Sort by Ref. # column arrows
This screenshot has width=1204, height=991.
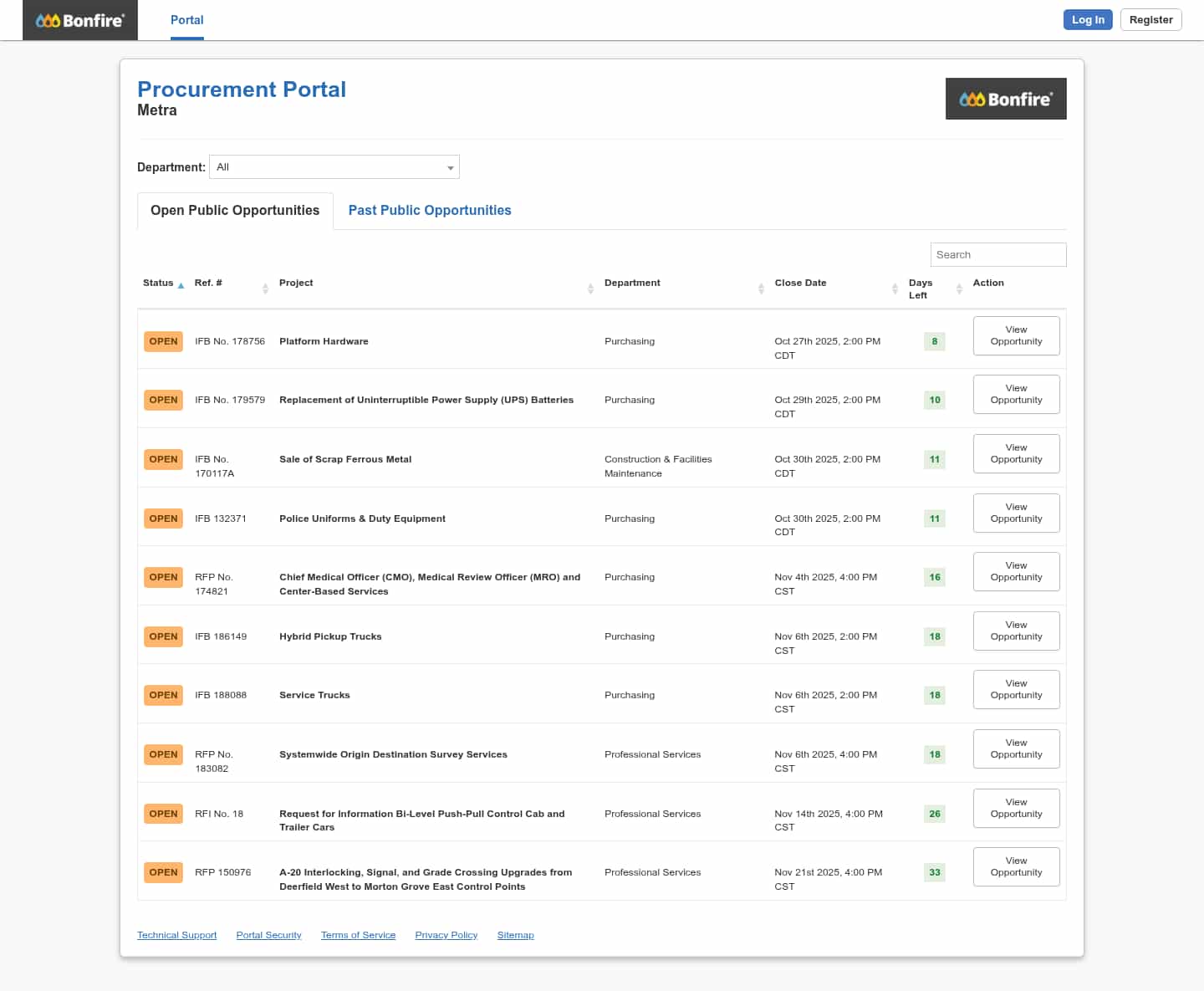(265, 289)
